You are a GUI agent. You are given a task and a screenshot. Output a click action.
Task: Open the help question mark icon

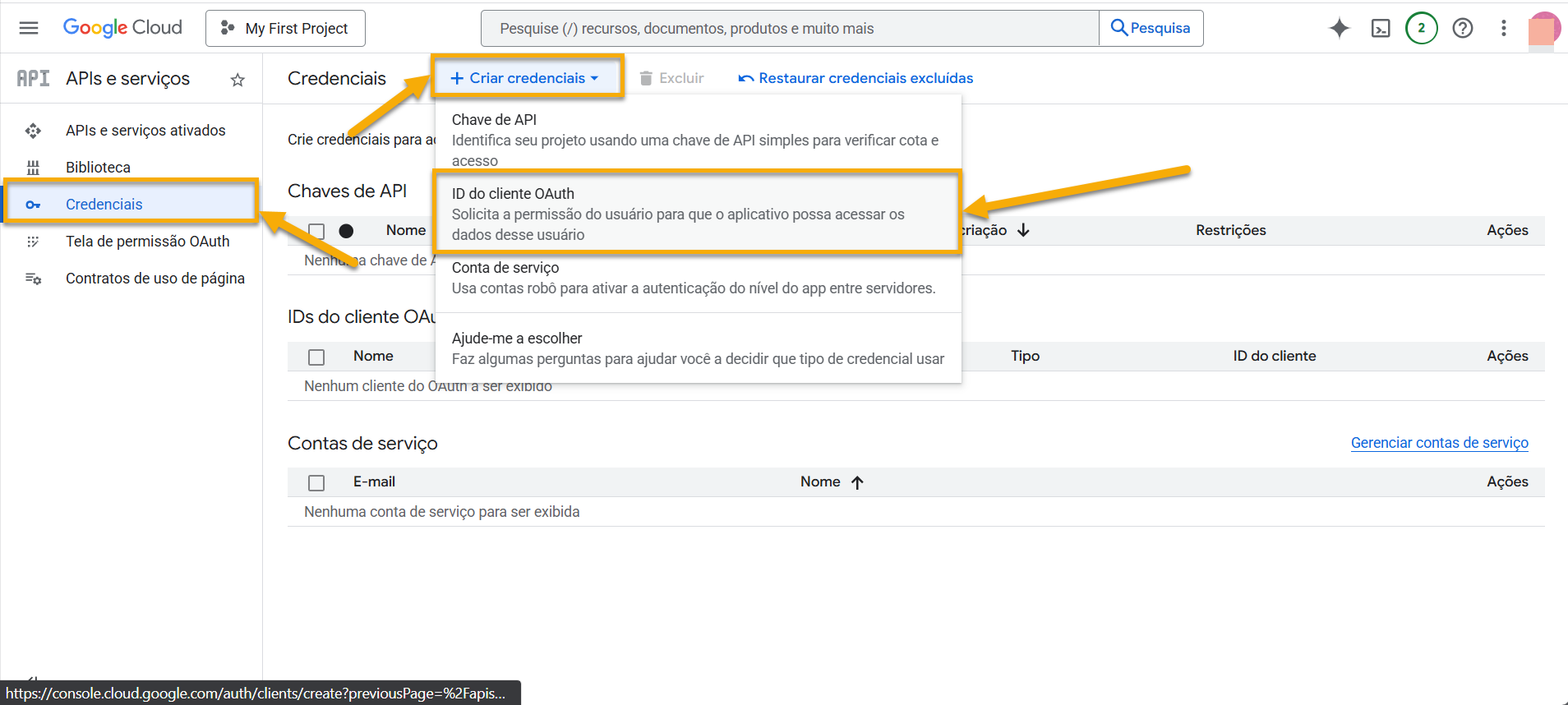(1463, 28)
